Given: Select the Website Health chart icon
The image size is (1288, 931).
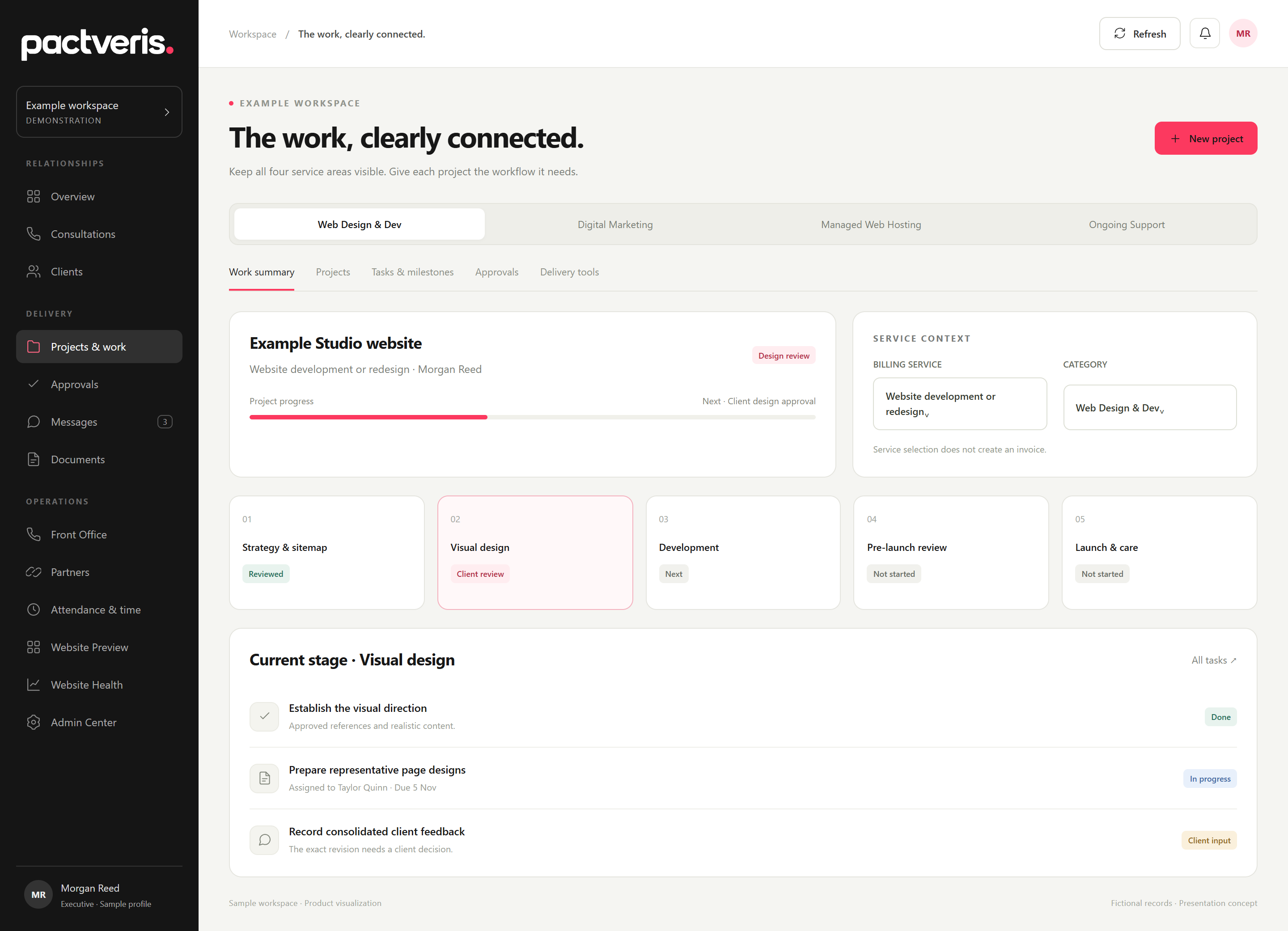Looking at the screenshot, I should [x=34, y=685].
